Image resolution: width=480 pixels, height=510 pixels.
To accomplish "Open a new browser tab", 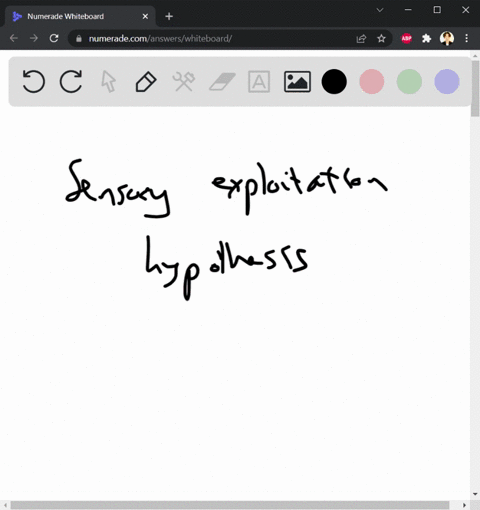I will (169, 16).
